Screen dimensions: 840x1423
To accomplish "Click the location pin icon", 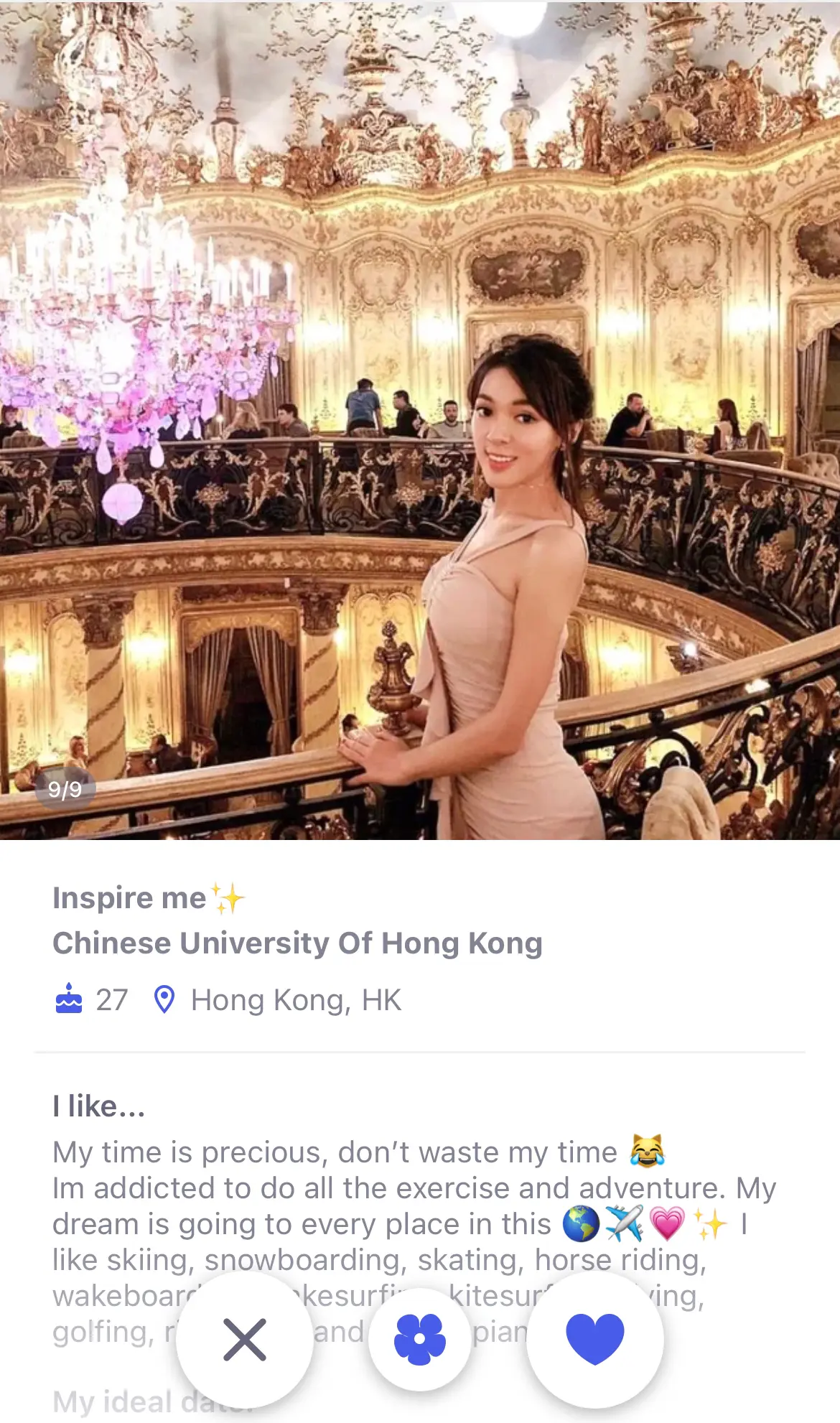I will click(x=164, y=999).
